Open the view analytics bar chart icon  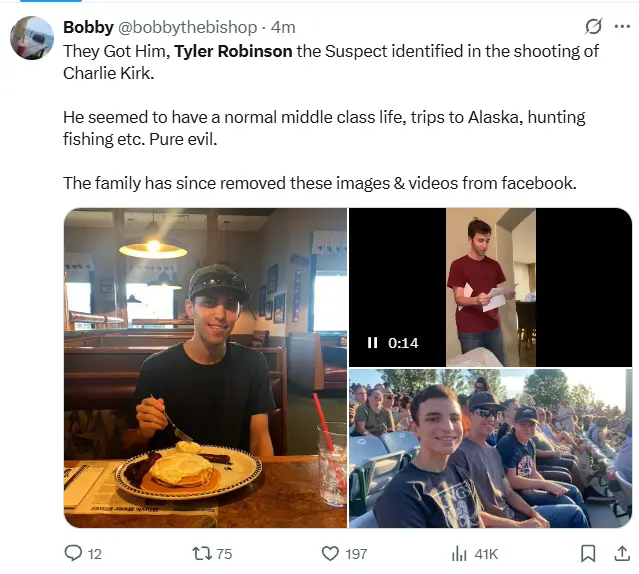pos(460,553)
